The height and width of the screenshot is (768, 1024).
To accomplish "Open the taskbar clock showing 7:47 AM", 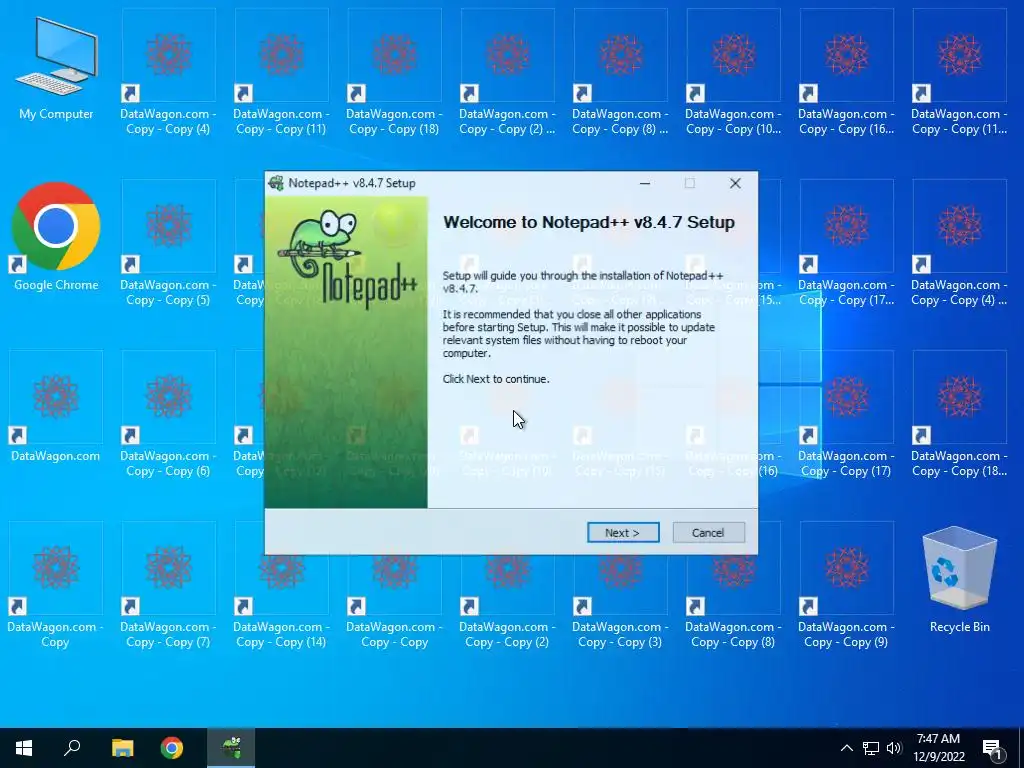I will (x=938, y=748).
